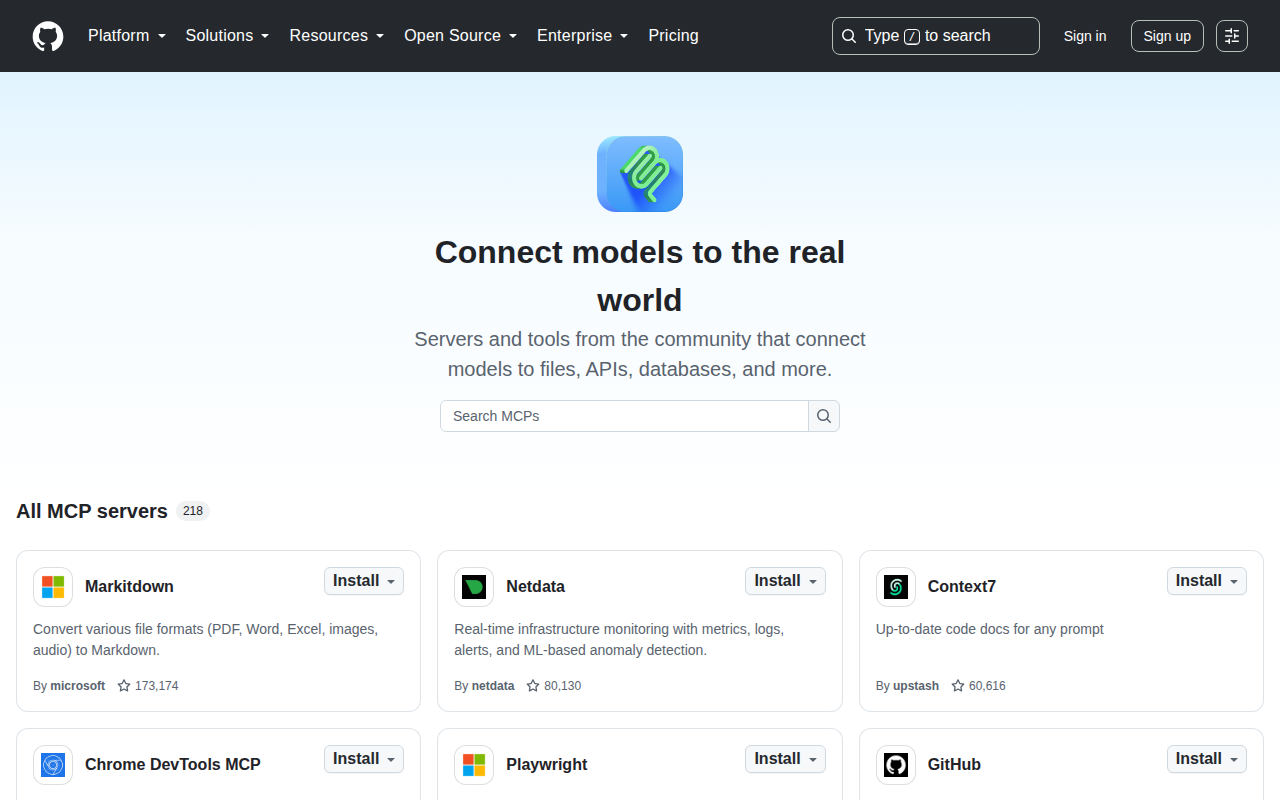
Task: Click the Markitdown Microsoft logo icon
Action: click(x=53, y=587)
